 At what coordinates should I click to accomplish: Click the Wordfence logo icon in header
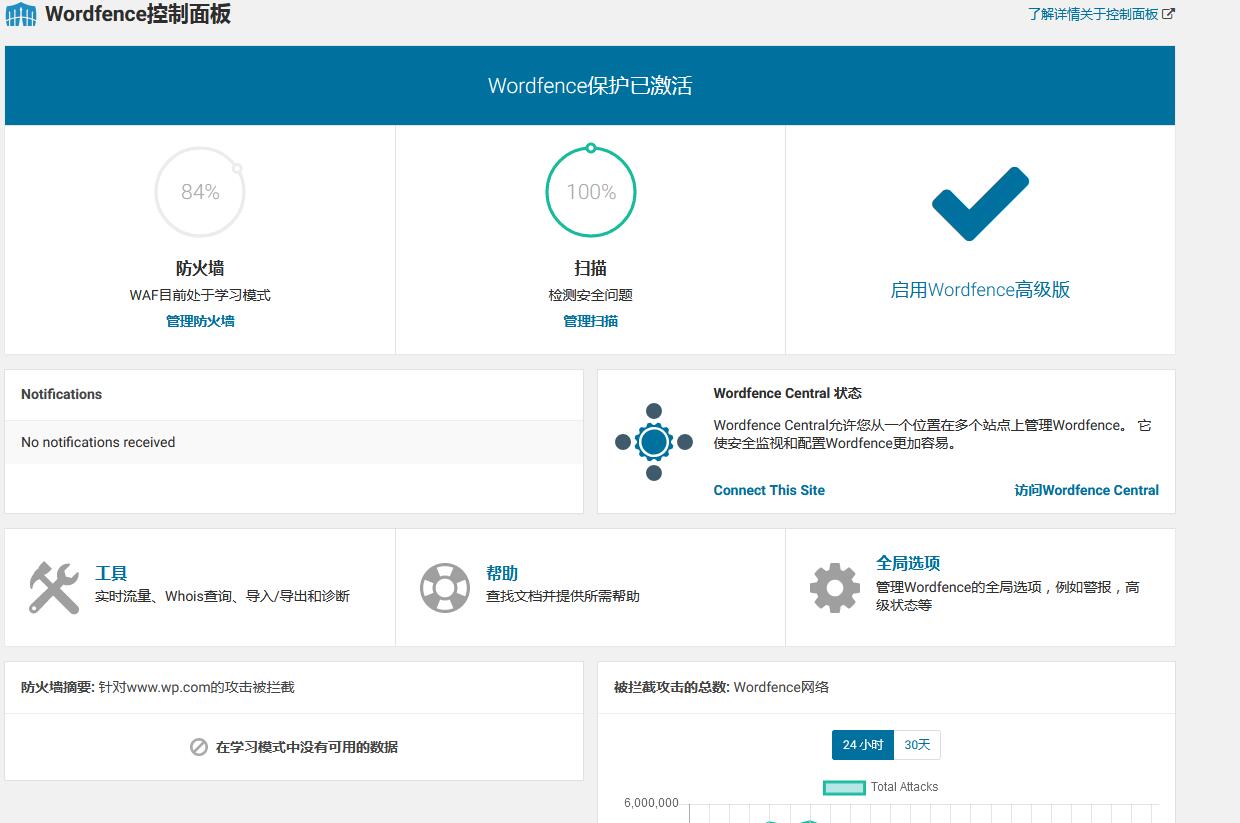[x=21, y=15]
